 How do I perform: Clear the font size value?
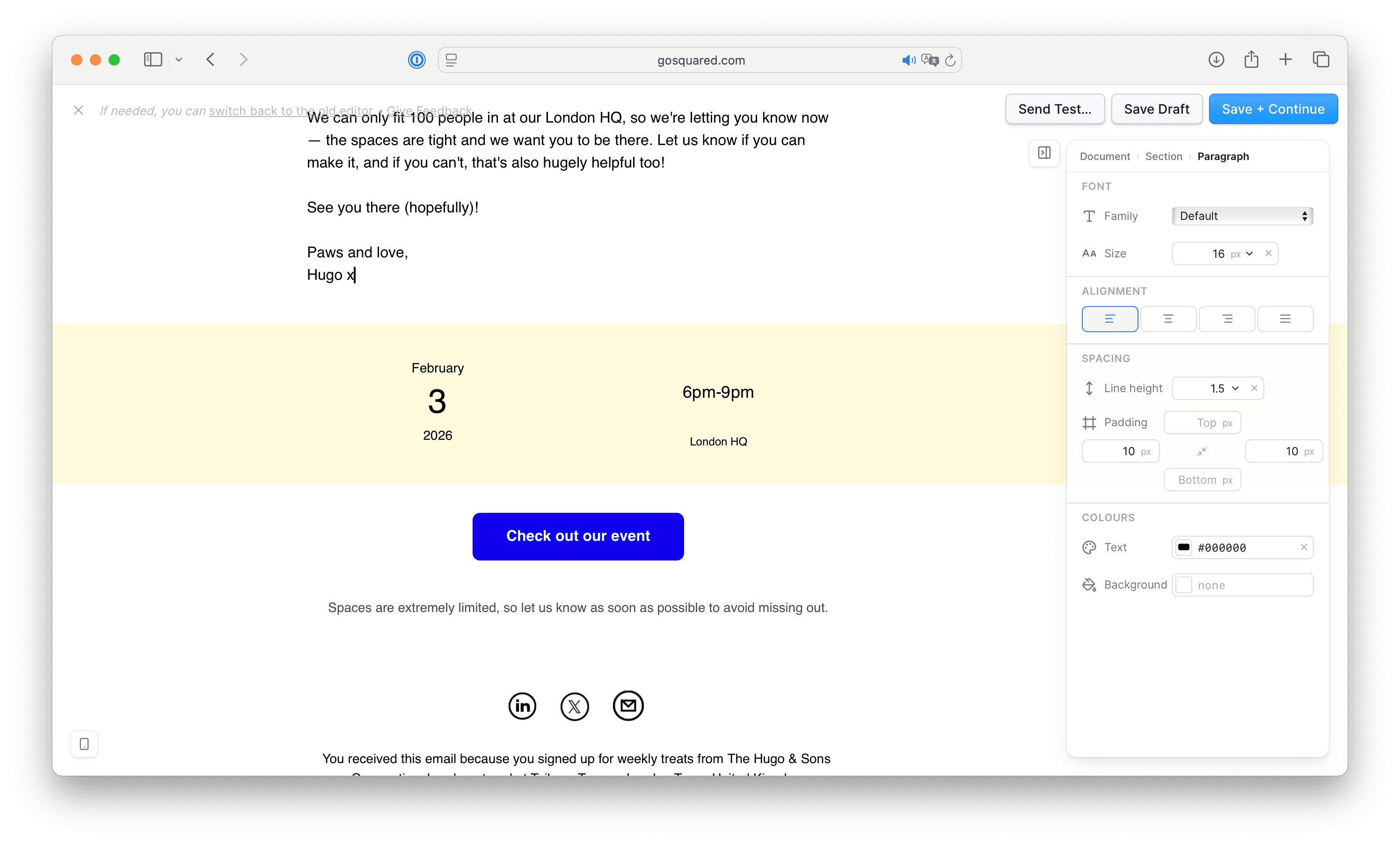click(x=1268, y=254)
